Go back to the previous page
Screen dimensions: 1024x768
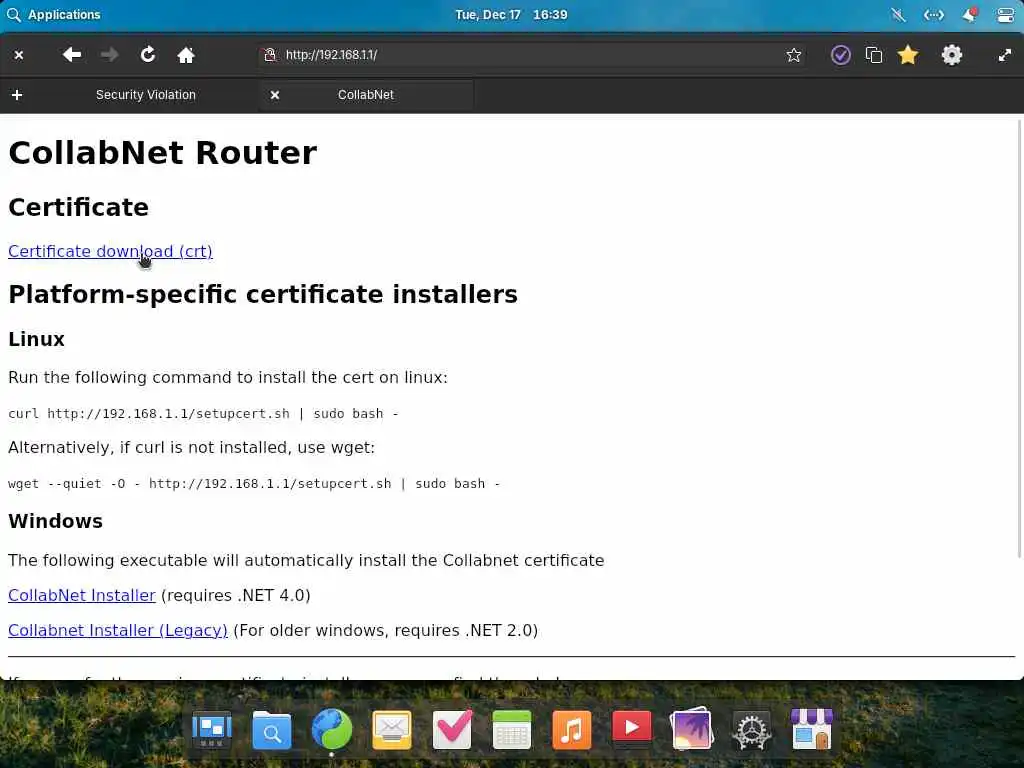click(x=72, y=55)
